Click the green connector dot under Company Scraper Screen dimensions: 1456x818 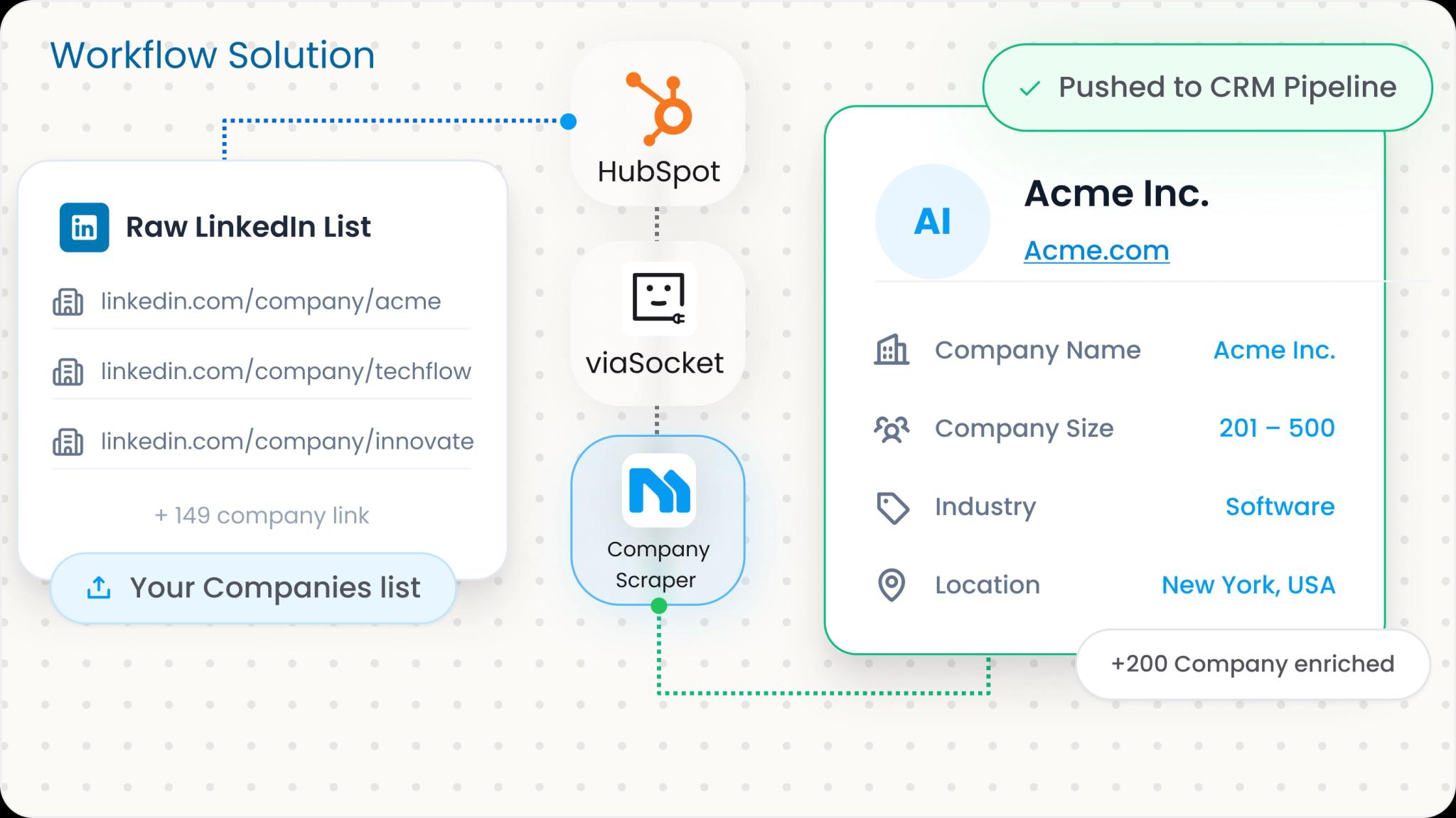pyautogui.click(x=659, y=606)
